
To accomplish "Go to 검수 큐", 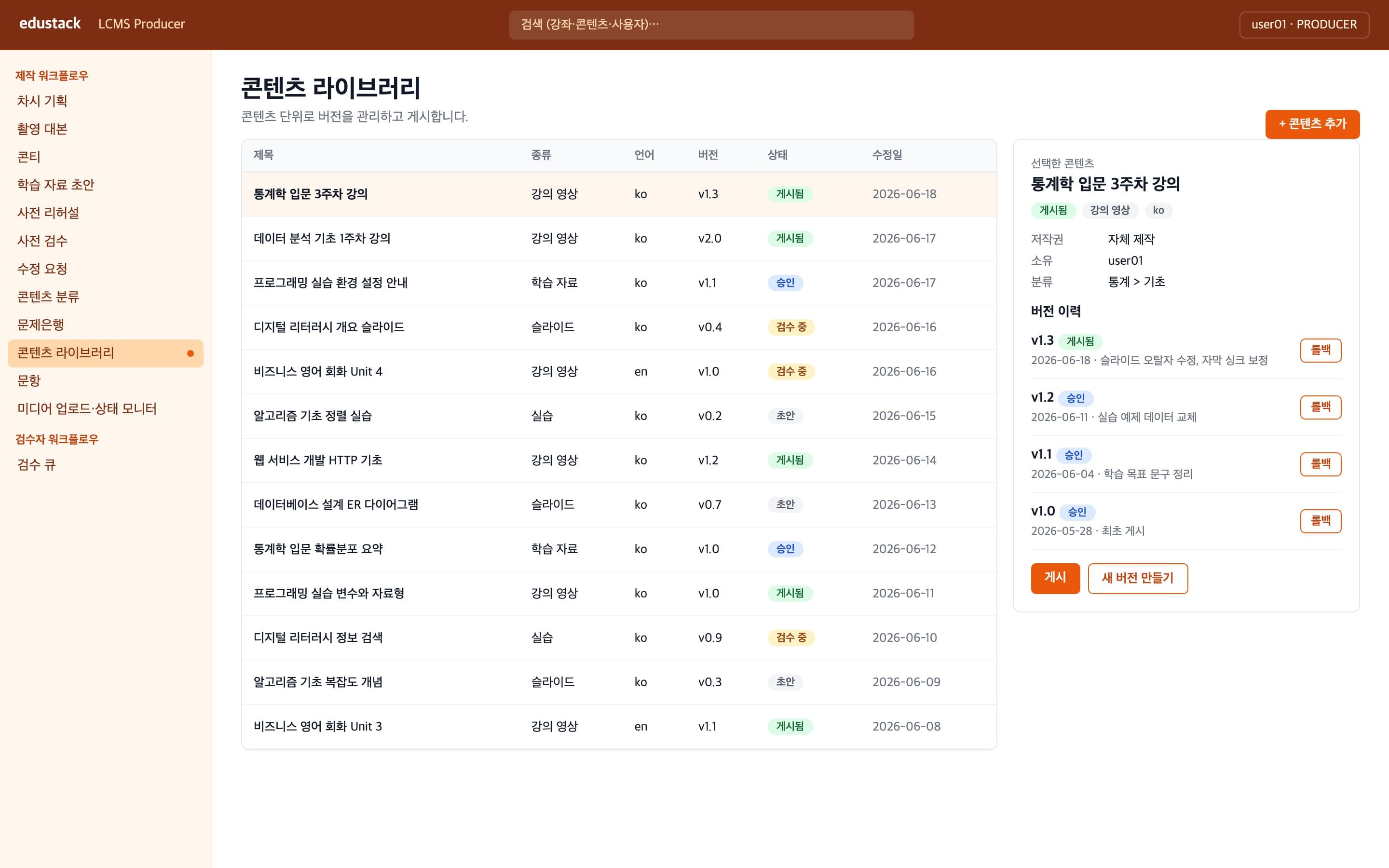I will click(x=106, y=465).
